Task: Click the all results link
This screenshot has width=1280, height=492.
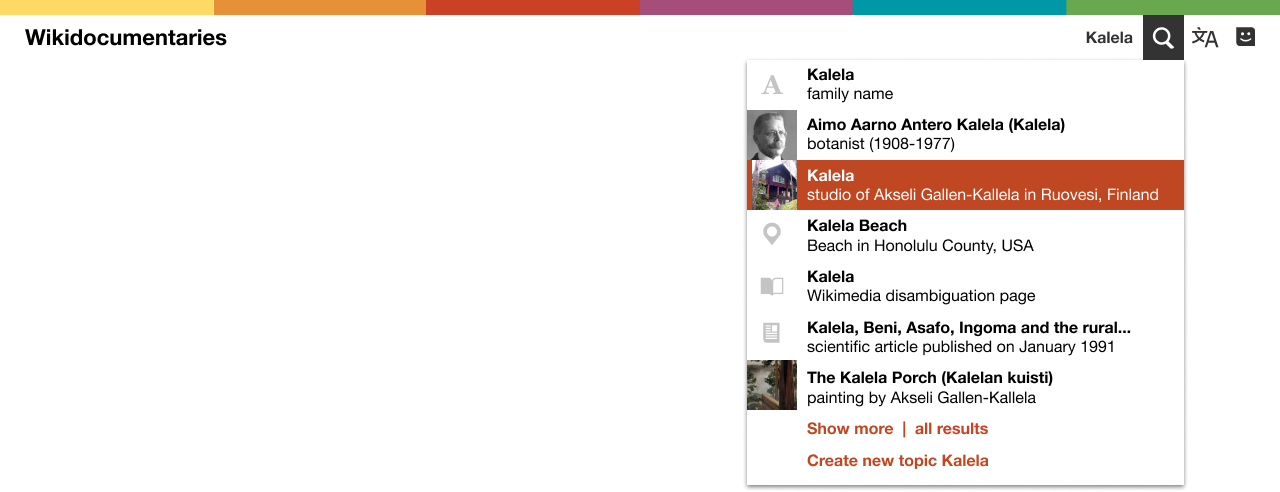Action: (951, 429)
